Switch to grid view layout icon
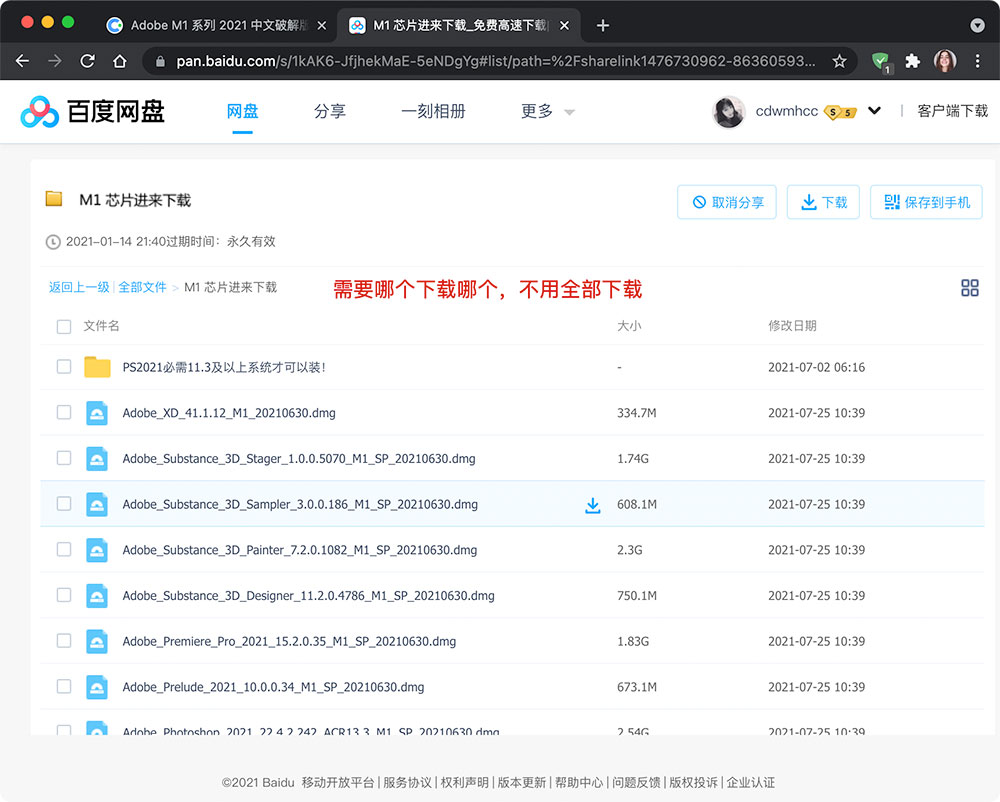Viewport: 1000px width, 802px height. [969, 288]
